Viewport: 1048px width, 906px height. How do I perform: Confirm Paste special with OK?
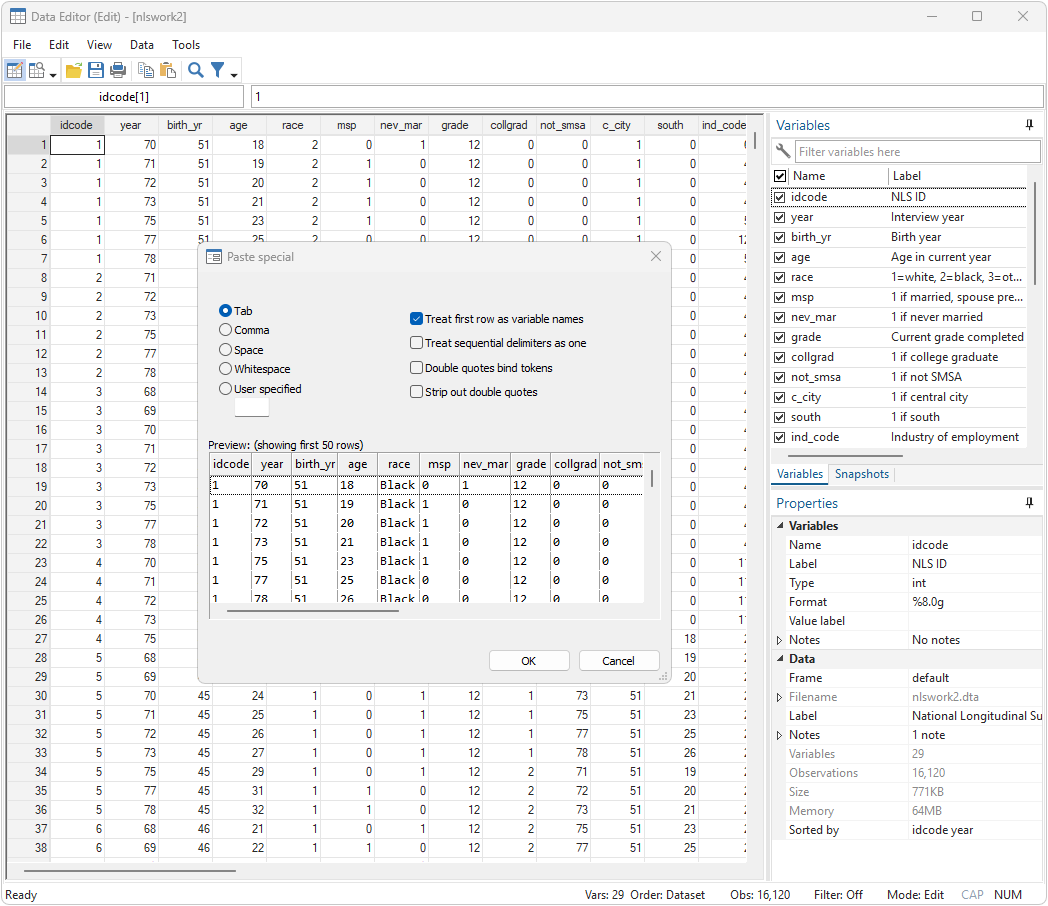coord(529,660)
